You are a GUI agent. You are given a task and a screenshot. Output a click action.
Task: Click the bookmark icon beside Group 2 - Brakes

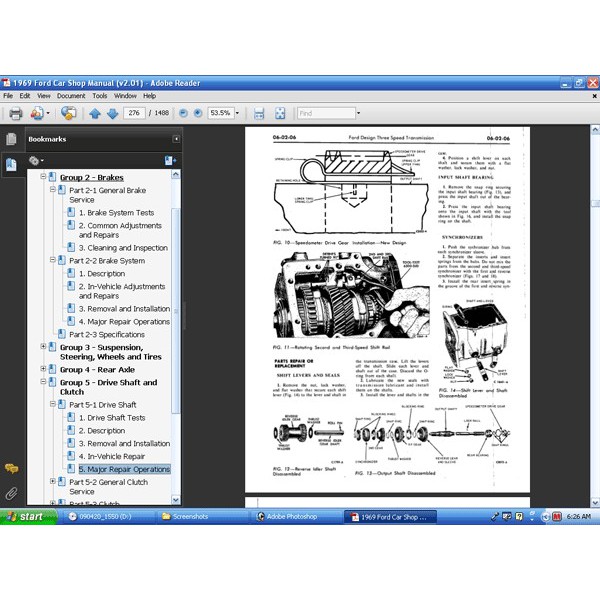(x=52, y=177)
